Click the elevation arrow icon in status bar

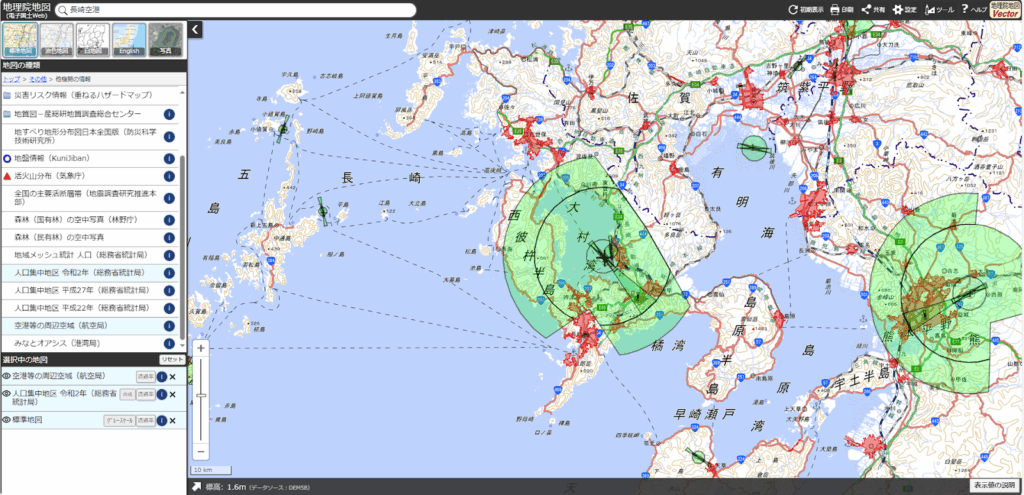pyautogui.click(x=195, y=487)
